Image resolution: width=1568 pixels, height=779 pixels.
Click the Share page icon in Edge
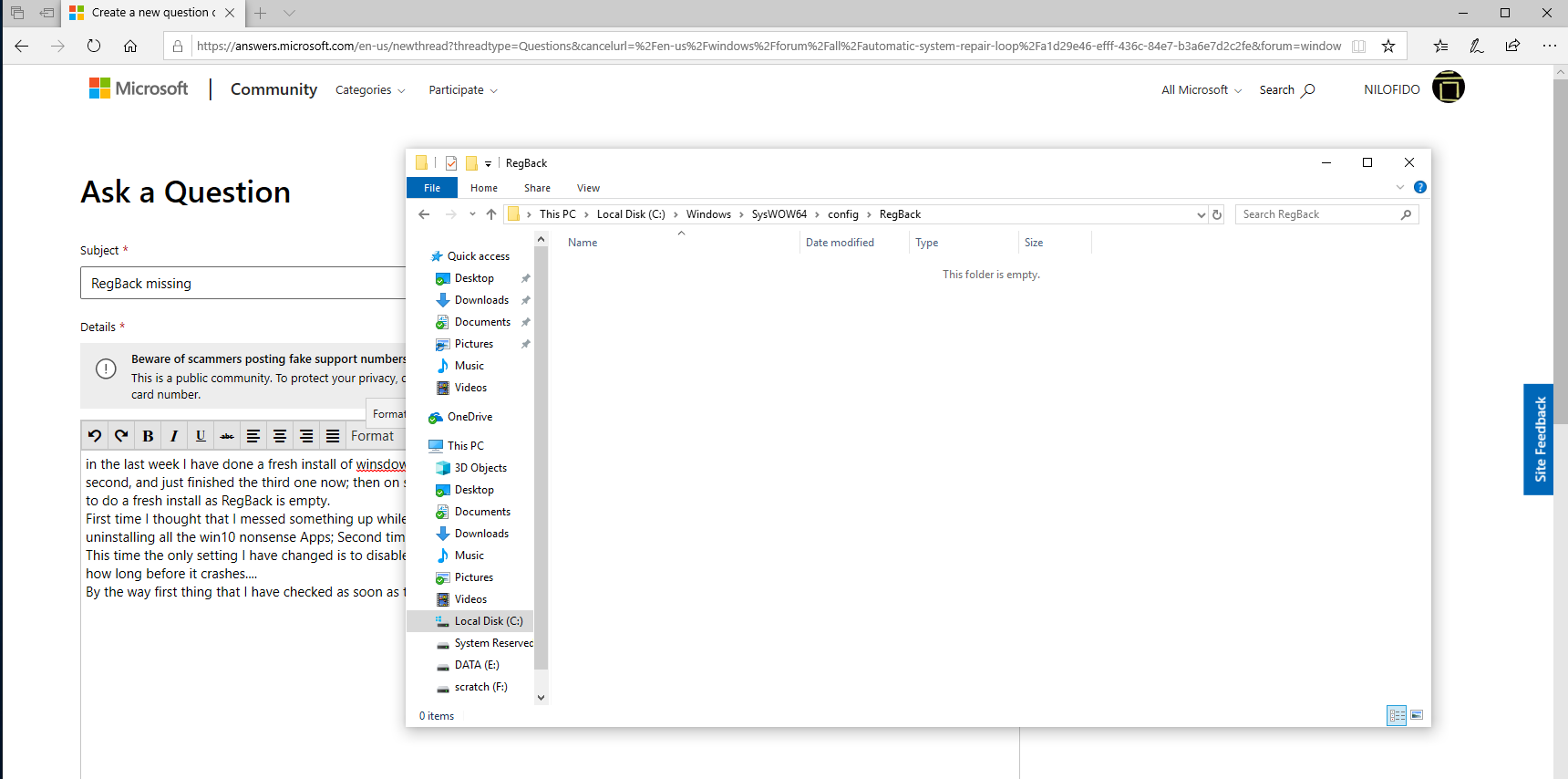(1513, 46)
